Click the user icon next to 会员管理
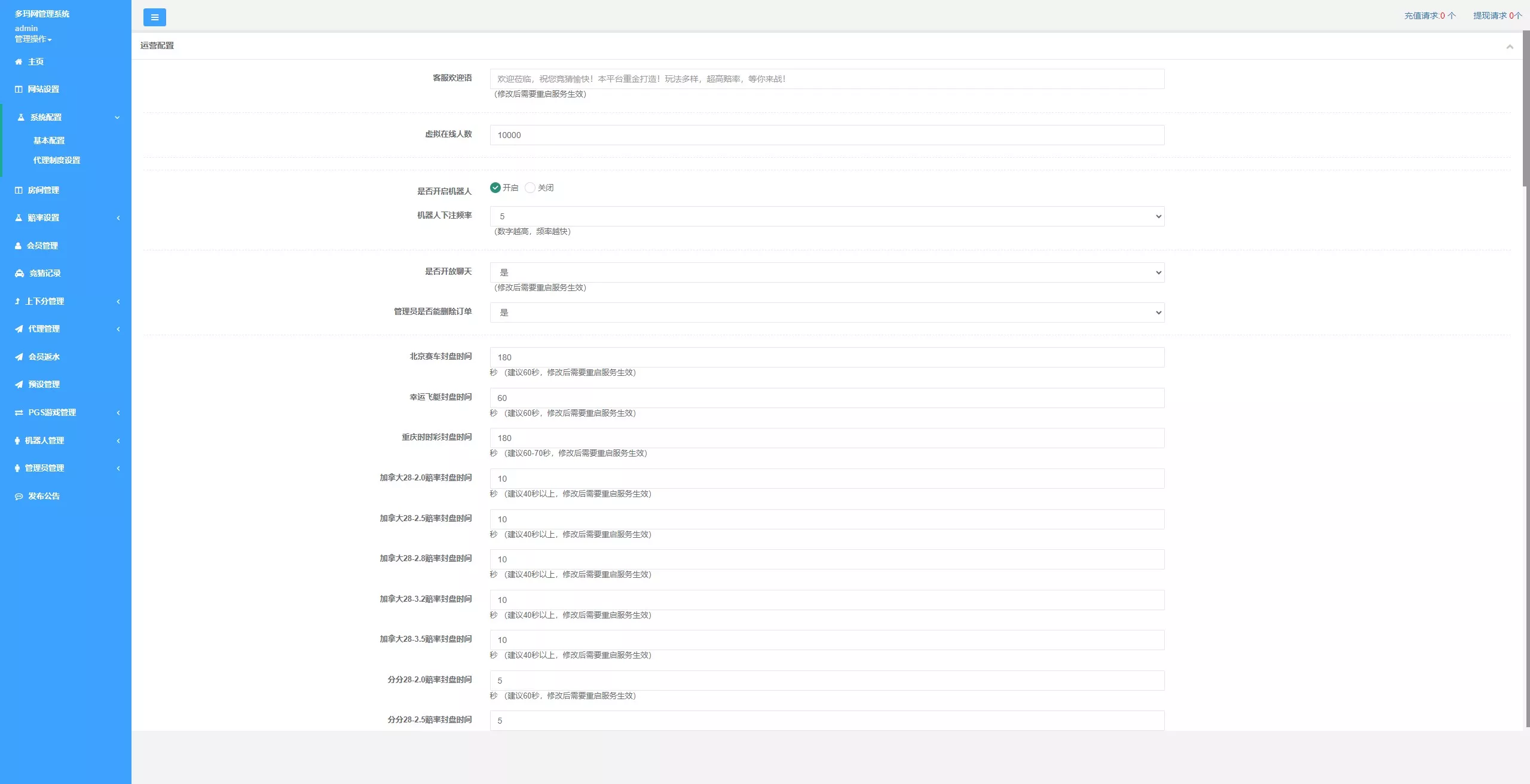 pyautogui.click(x=18, y=246)
